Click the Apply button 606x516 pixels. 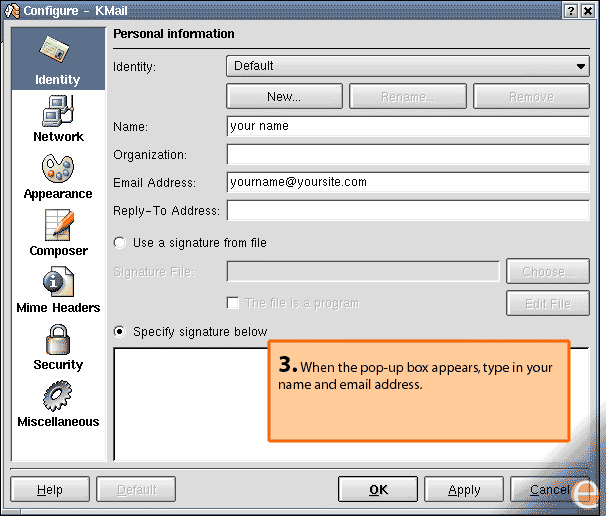(x=464, y=490)
